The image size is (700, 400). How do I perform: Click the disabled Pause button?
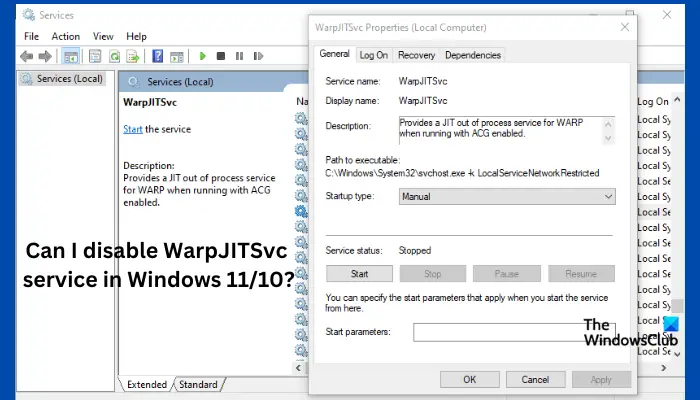[x=507, y=274]
